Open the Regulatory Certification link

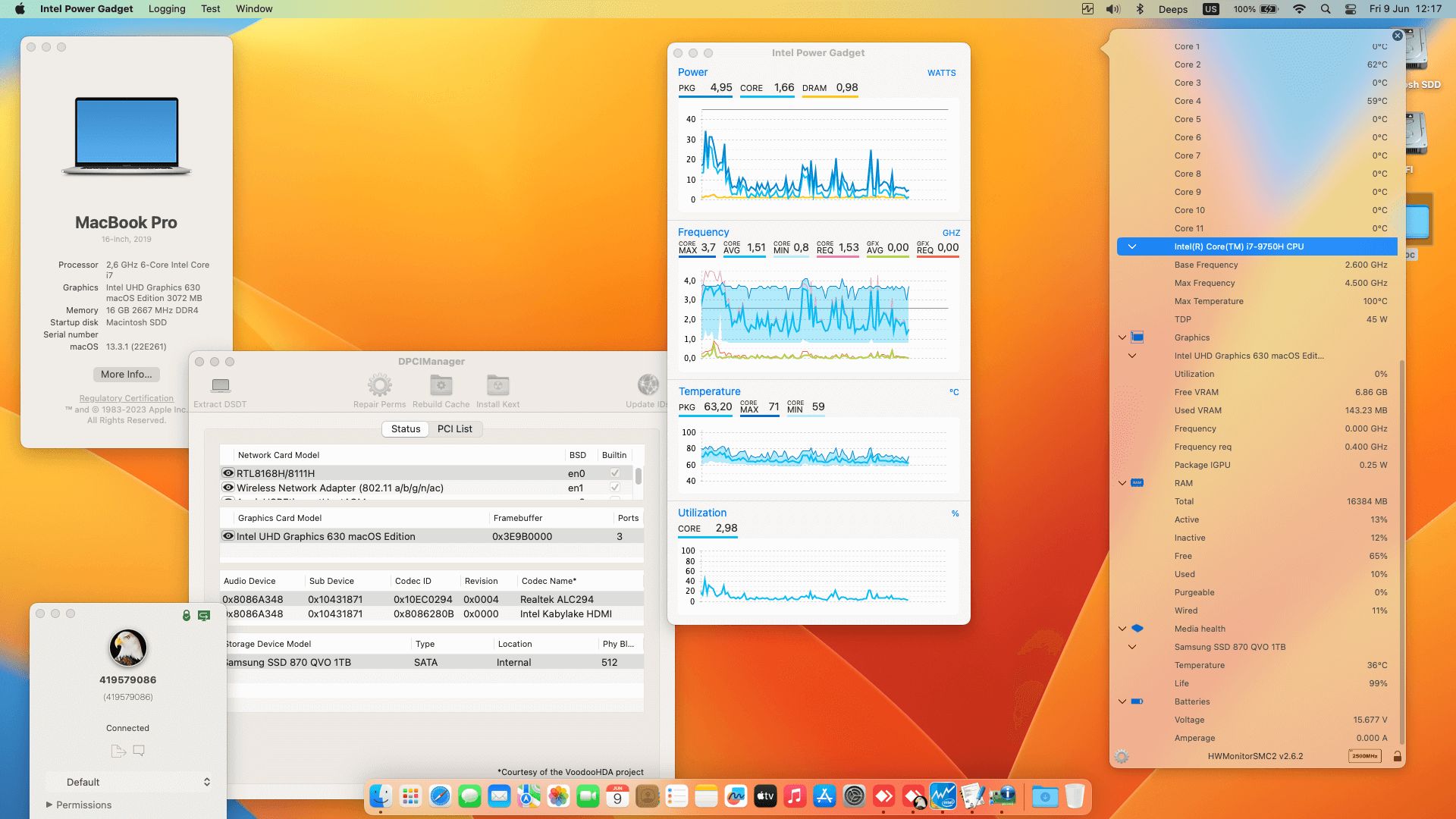point(126,398)
